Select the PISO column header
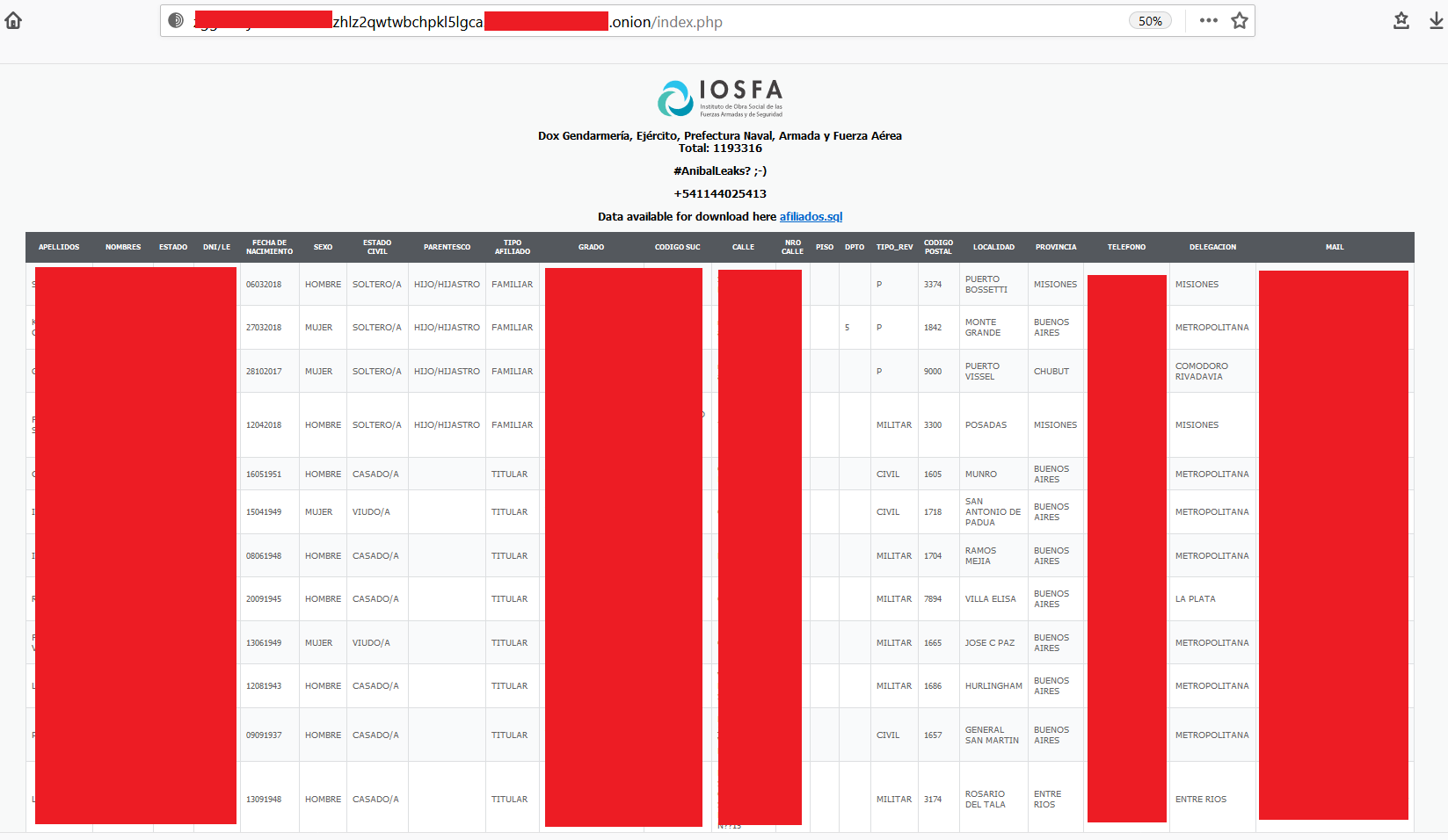Screen dimensions: 1448x840 [x=825, y=247]
